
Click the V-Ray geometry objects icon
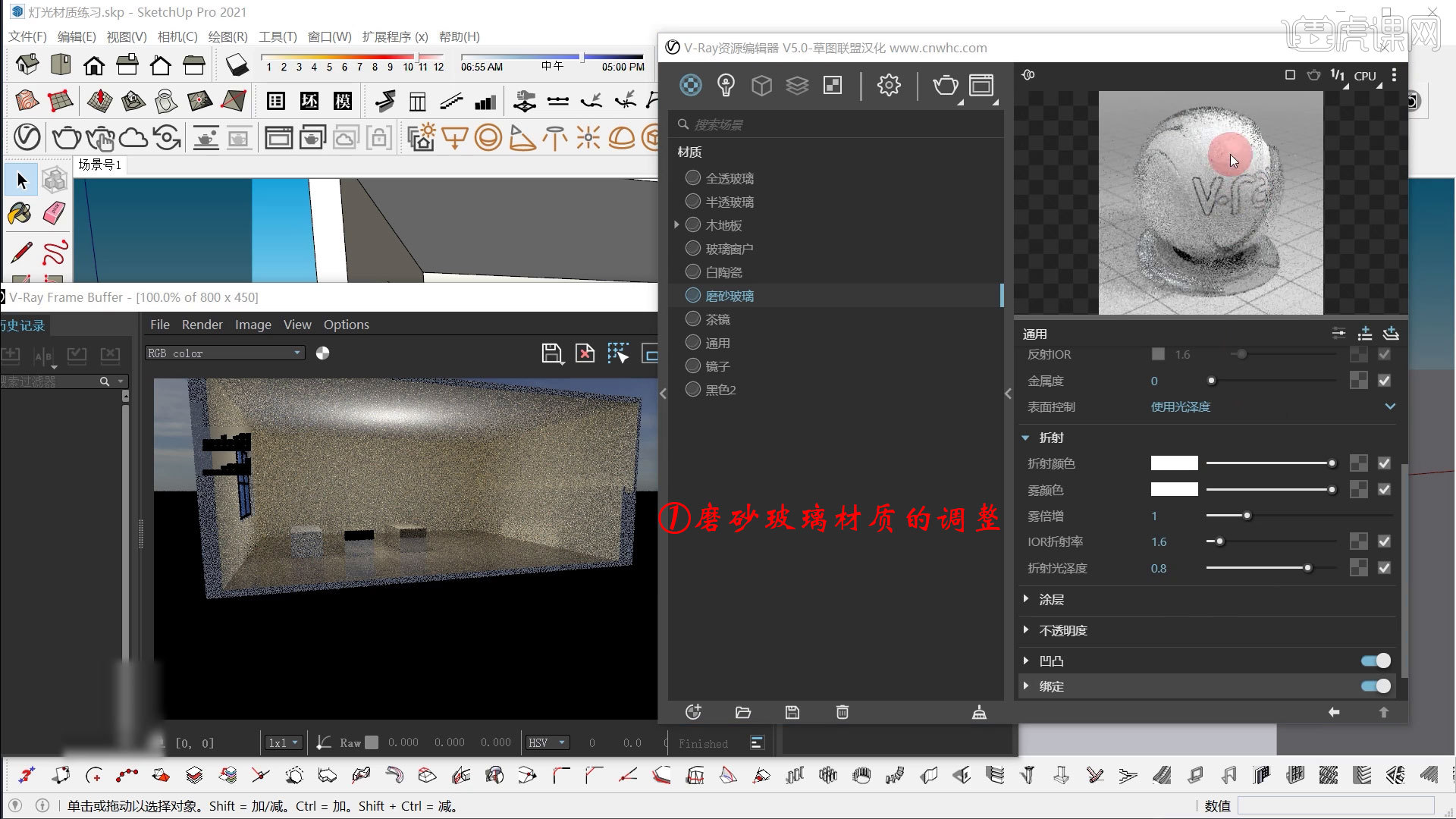tap(762, 85)
